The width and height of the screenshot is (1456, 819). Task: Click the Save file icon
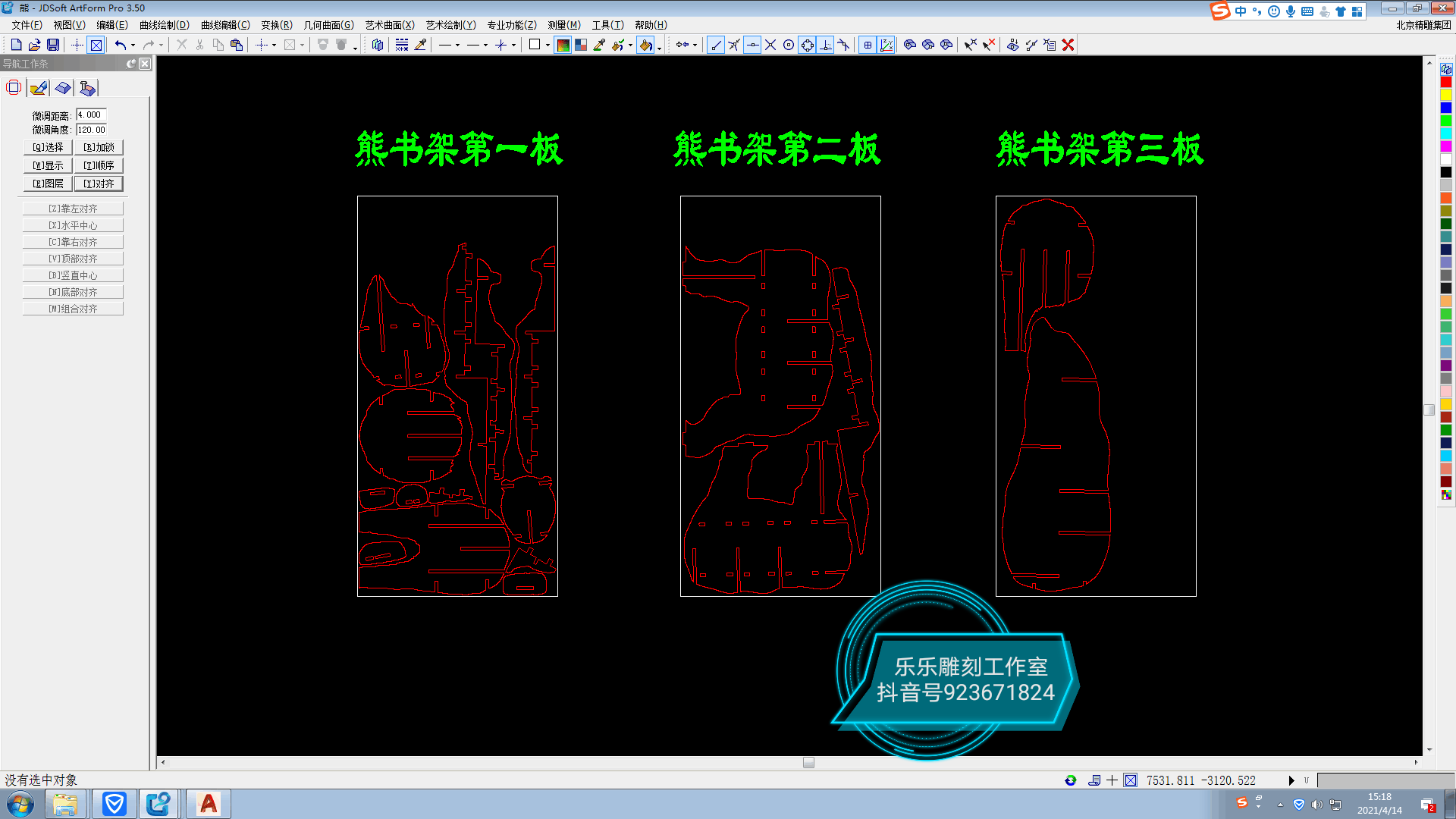53,45
